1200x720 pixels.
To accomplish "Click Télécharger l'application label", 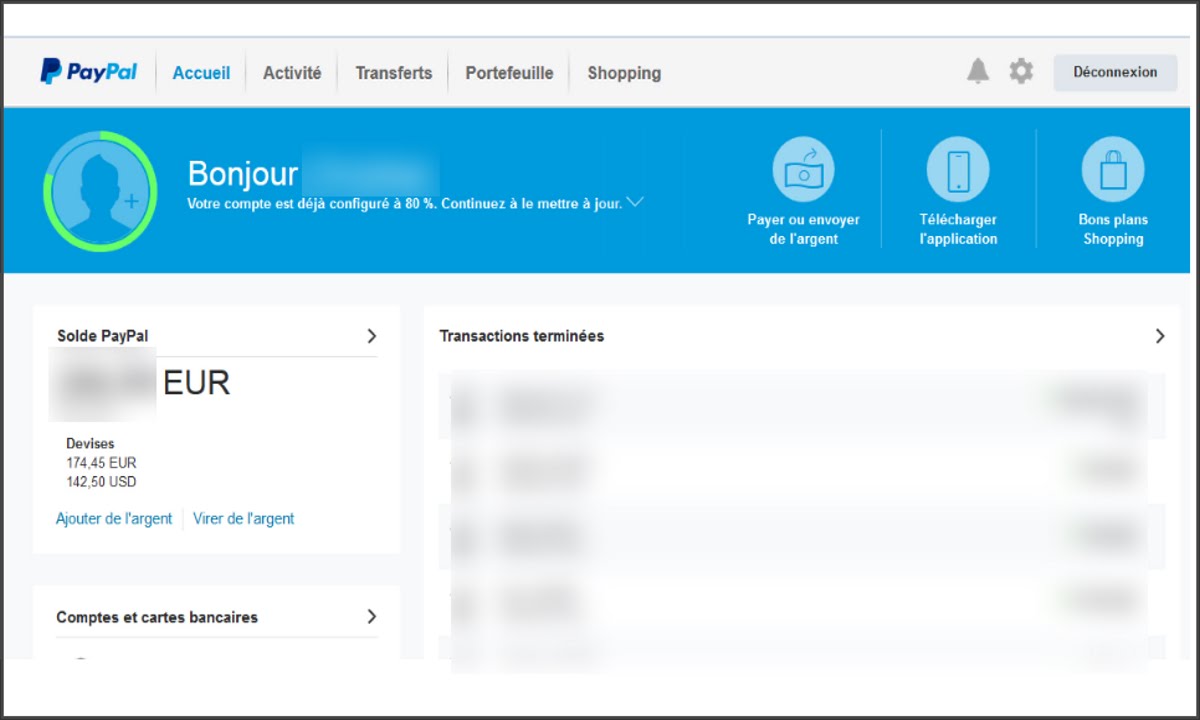I will [x=958, y=229].
